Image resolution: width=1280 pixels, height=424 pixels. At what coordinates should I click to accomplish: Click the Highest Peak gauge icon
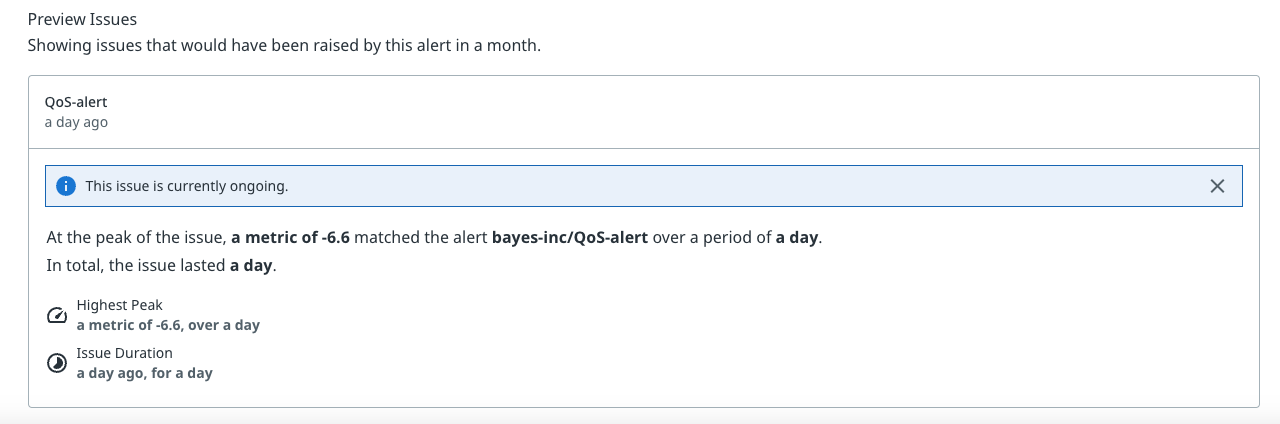(57, 316)
